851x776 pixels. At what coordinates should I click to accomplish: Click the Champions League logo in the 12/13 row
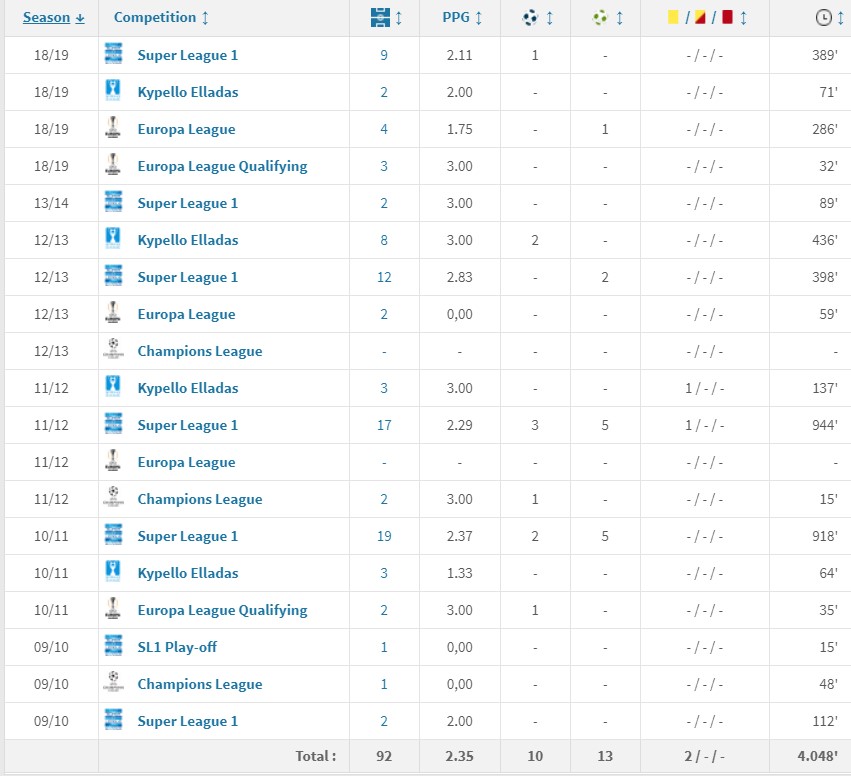tap(113, 350)
